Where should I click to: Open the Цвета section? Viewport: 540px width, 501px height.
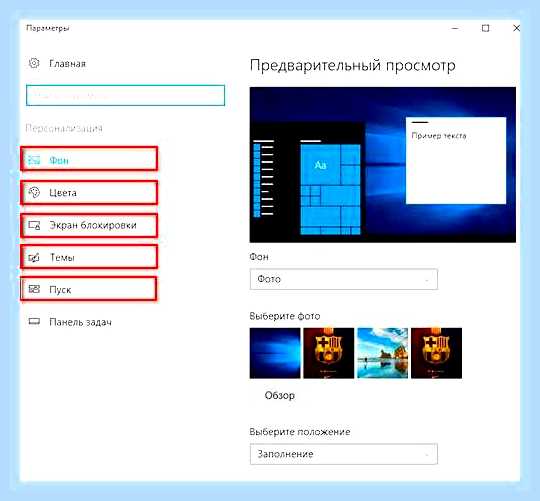(89, 192)
